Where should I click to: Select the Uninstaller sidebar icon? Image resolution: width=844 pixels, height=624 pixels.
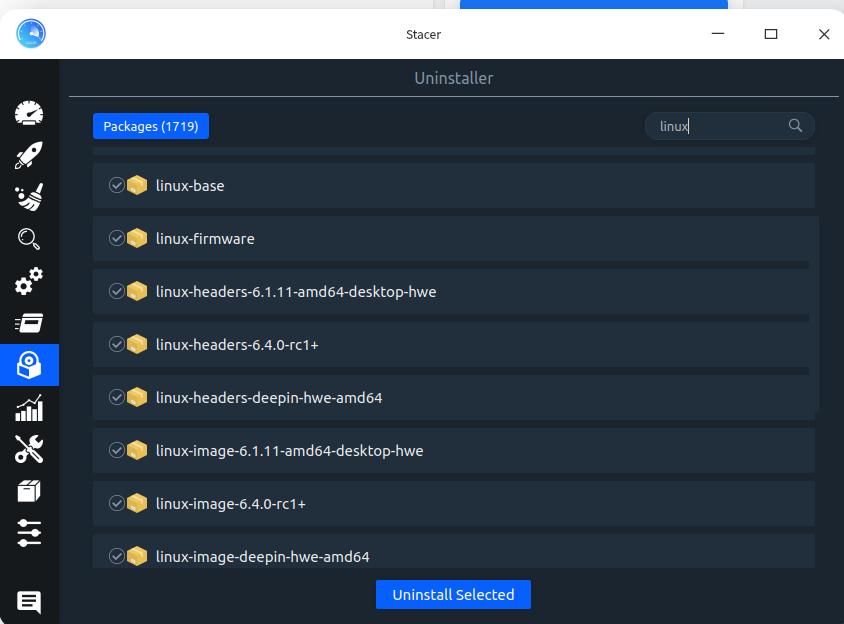click(x=29, y=365)
